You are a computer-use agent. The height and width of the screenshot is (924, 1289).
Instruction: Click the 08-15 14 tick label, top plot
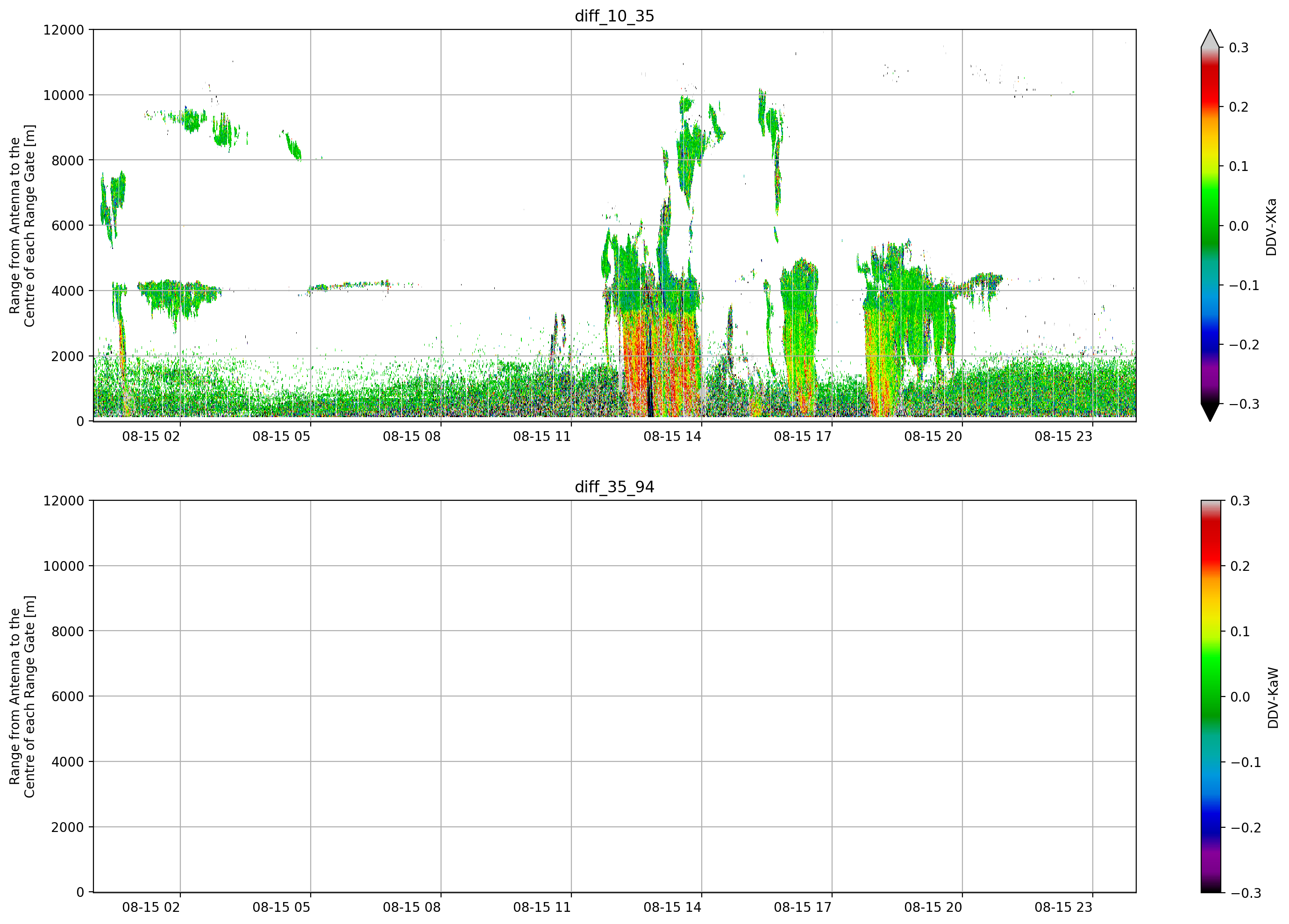672,436
